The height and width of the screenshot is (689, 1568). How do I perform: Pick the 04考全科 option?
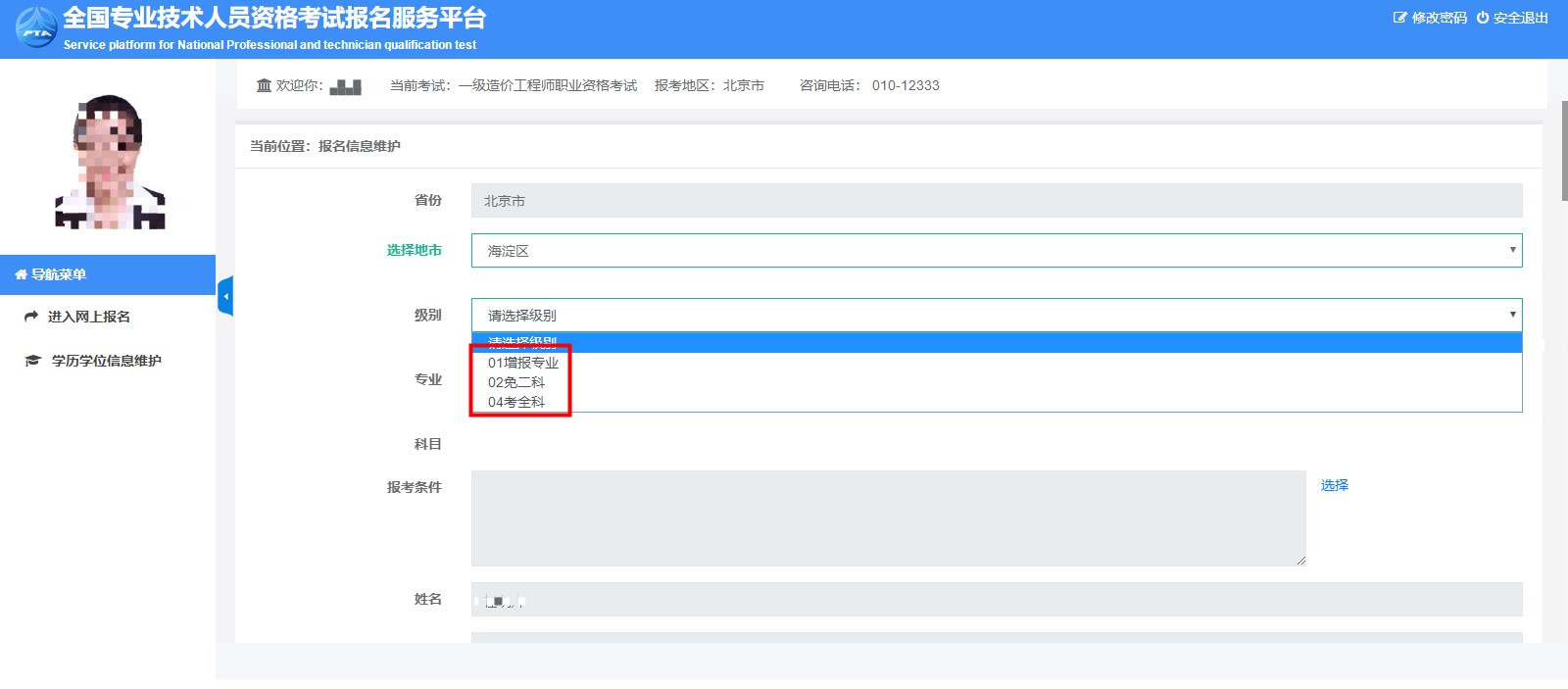[x=516, y=402]
